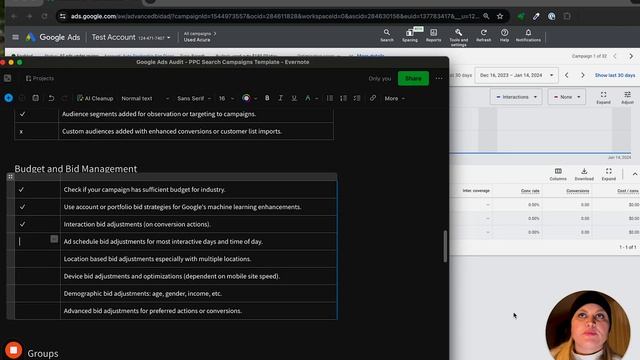Click the Budget and Bid Management heading
The width and height of the screenshot is (640, 360).
click(x=76, y=169)
